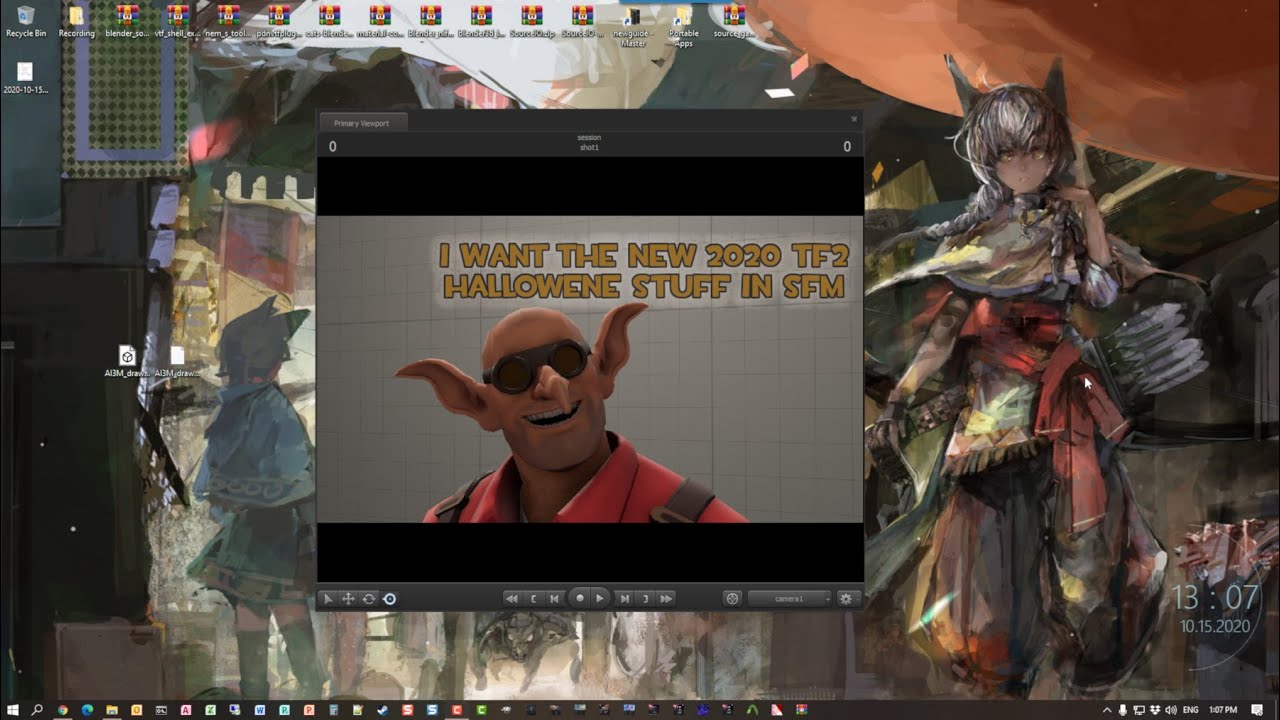The width and height of the screenshot is (1280, 720).
Task: Select the material-co... archive on desktop
Action: point(380,21)
